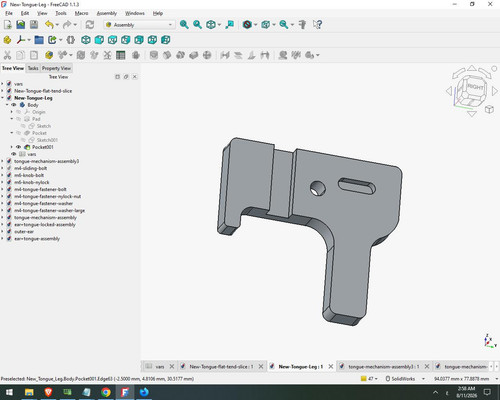This screenshot has height=400, width=500.
Task: Create a new document with the New icon
Action: pyautogui.click(x=8, y=25)
